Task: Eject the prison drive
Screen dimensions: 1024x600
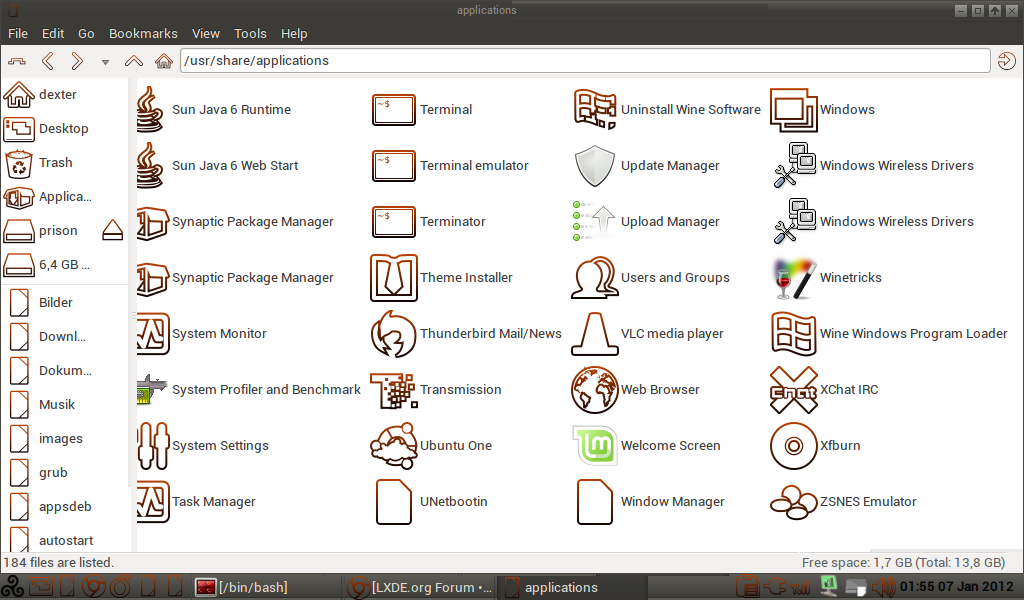Action: point(112,230)
